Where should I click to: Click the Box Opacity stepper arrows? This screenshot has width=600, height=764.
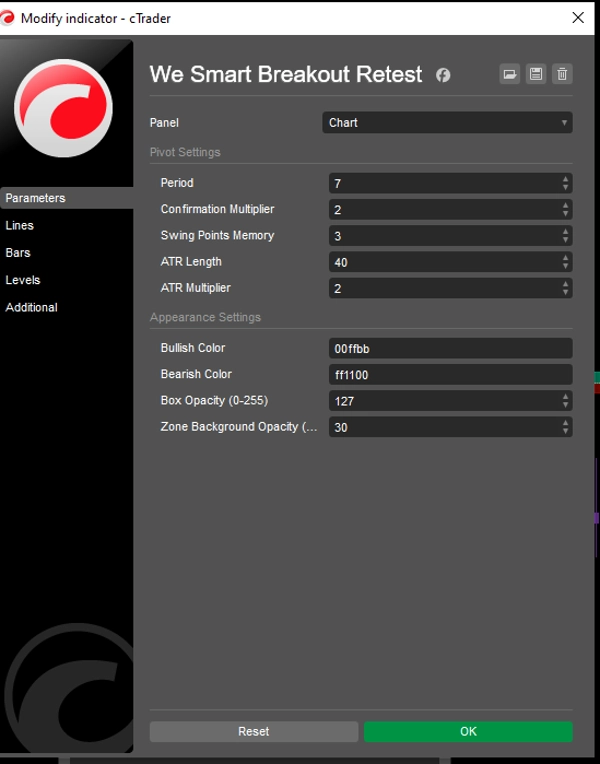[x=566, y=400]
